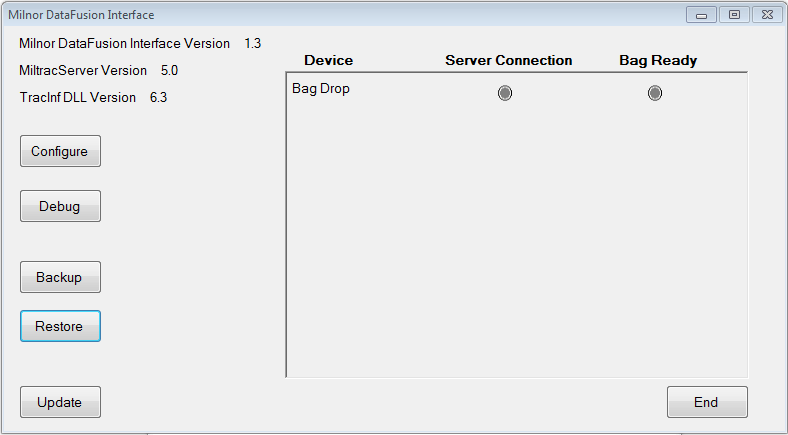Image resolution: width=788 pixels, height=435 pixels.
Task: Click the Bag Ready status indicator
Action: click(x=655, y=93)
